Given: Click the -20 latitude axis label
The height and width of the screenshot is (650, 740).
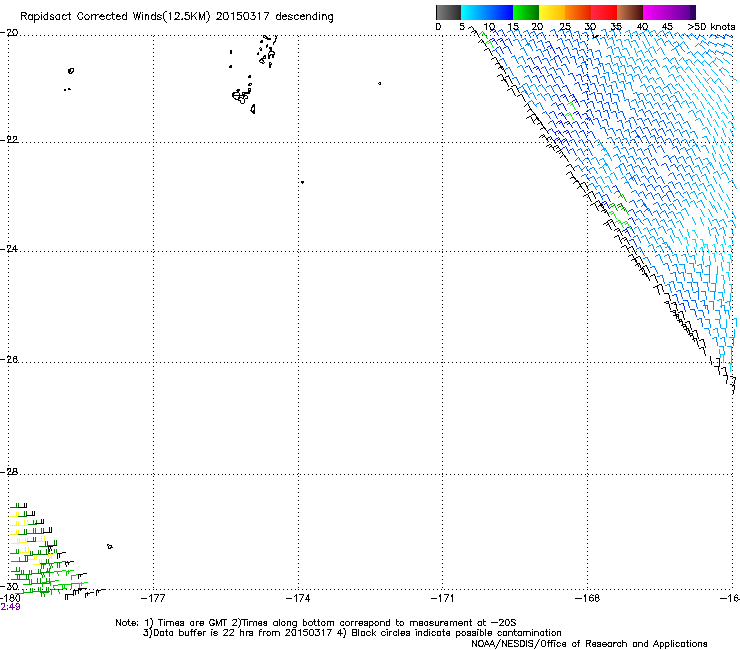Looking at the screenshot, I should point(9,33).
